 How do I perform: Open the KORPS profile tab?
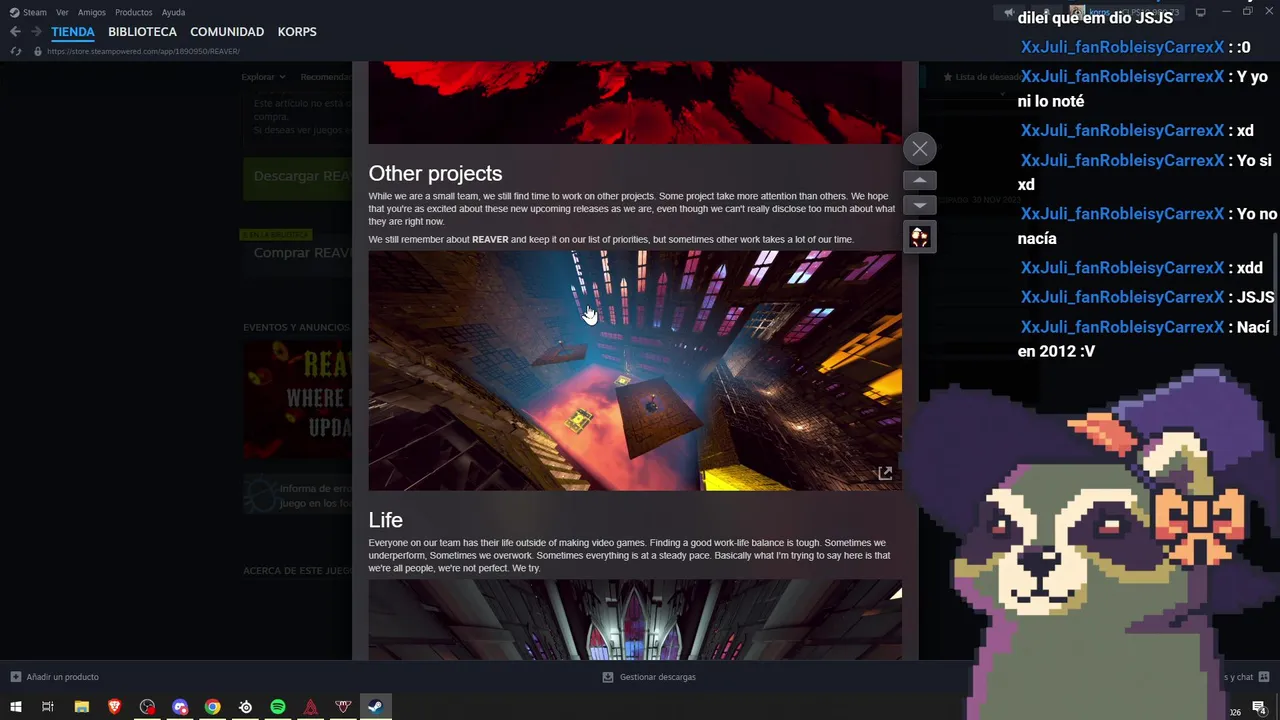pos(297,32)
